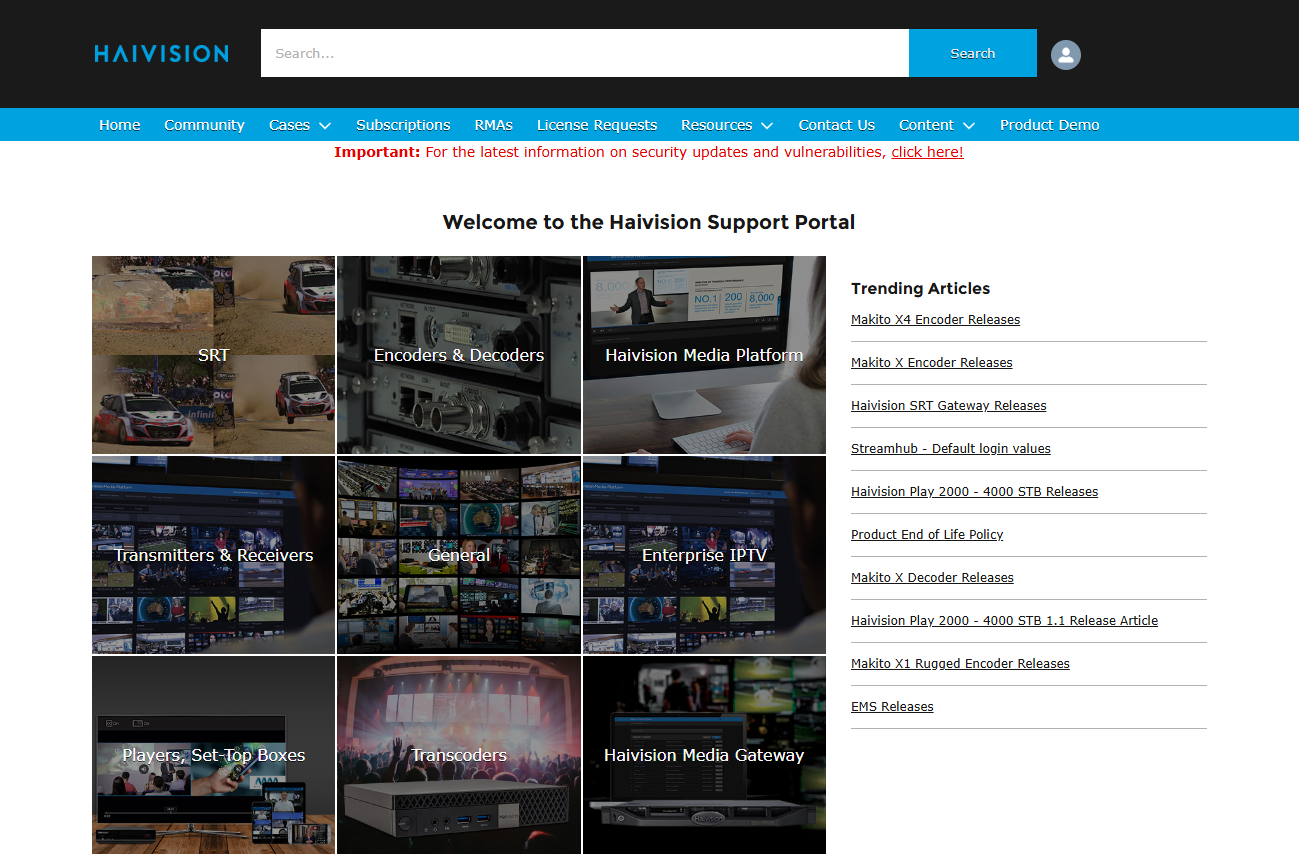Open the user account profile icon
The height and width of the screenshot is (866, 1299).
1065,55
